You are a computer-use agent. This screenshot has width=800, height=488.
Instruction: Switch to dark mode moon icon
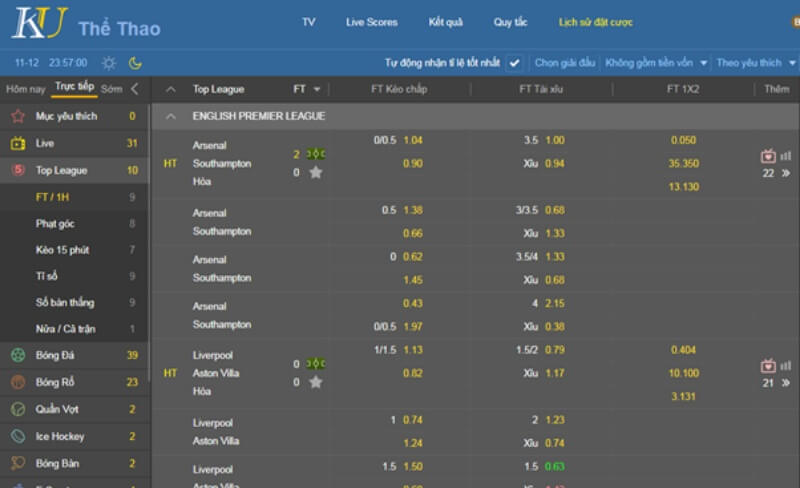click(135, 63)
